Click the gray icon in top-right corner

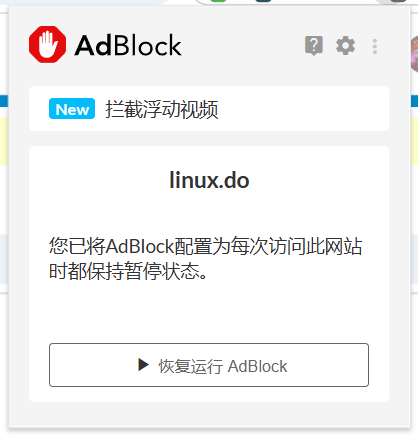(398, 1)
